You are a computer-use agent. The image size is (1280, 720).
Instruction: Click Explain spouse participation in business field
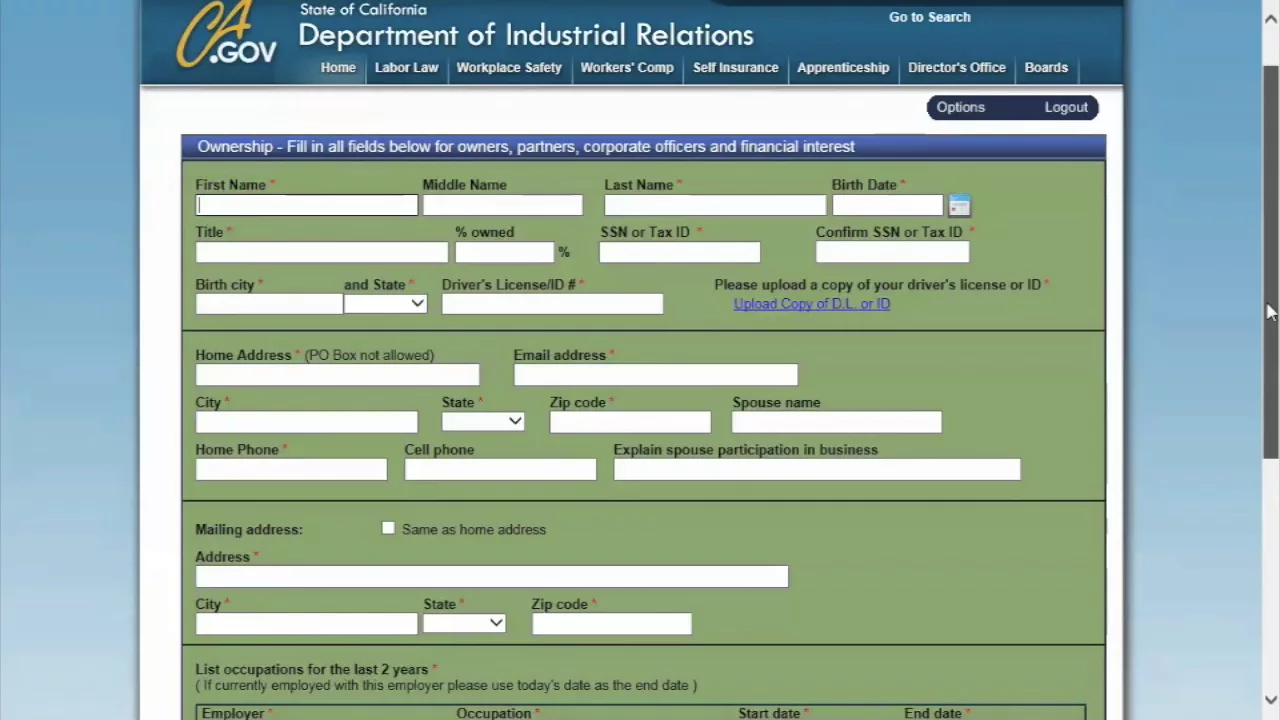[817, 469]
